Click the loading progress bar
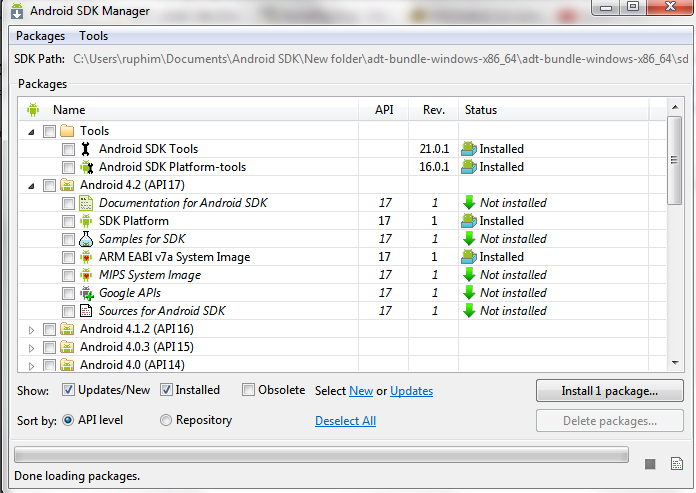696x493 pixels. (x=321, y=455)
